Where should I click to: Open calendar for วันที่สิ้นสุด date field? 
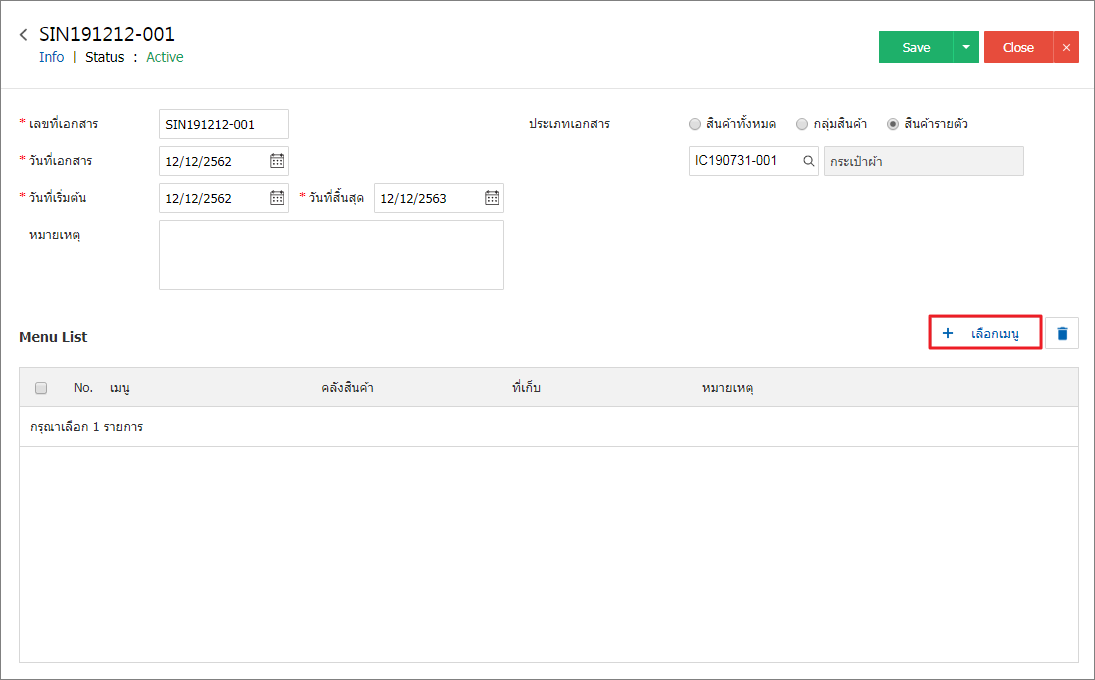pyautogui.click(x=492, y=198)
